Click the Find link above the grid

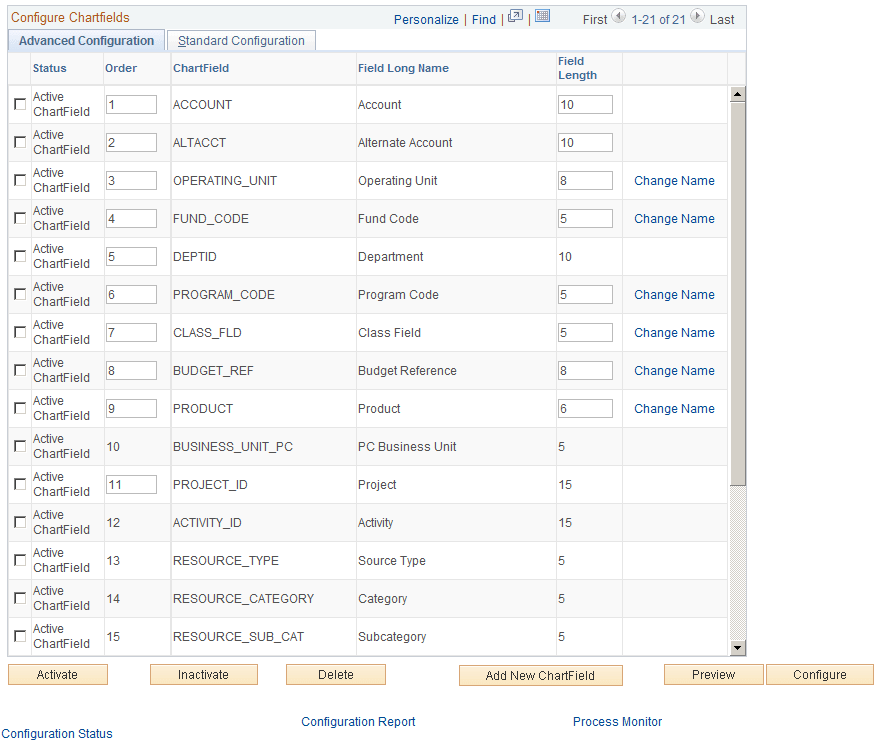[483, 19]
